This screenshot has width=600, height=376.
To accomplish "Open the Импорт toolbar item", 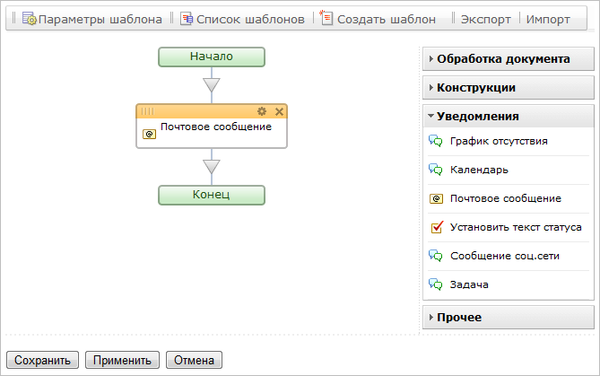I will tap(548, 19).
